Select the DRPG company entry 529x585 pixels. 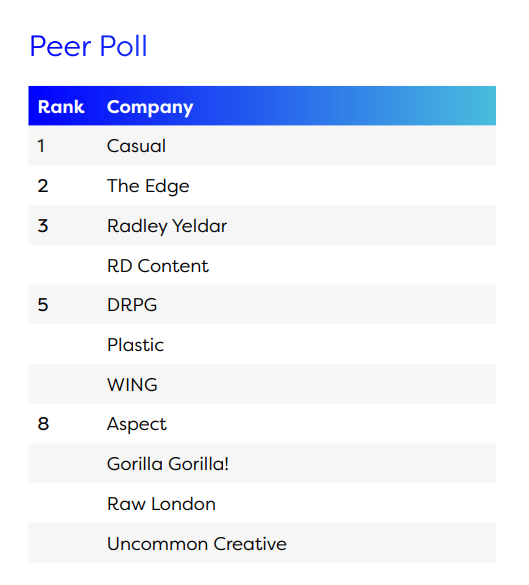pos(132,305)
